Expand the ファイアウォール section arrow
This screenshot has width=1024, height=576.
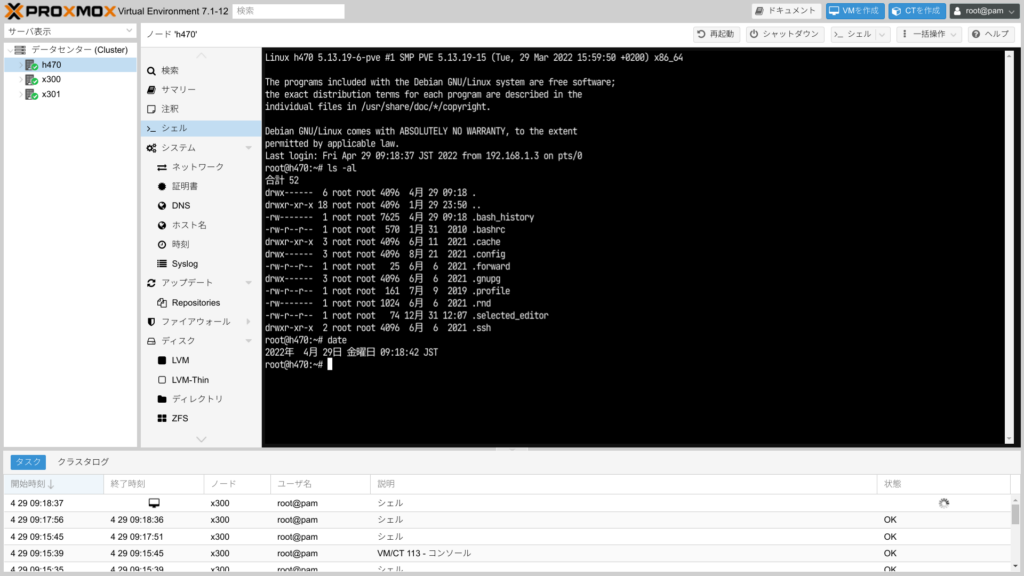249,322
